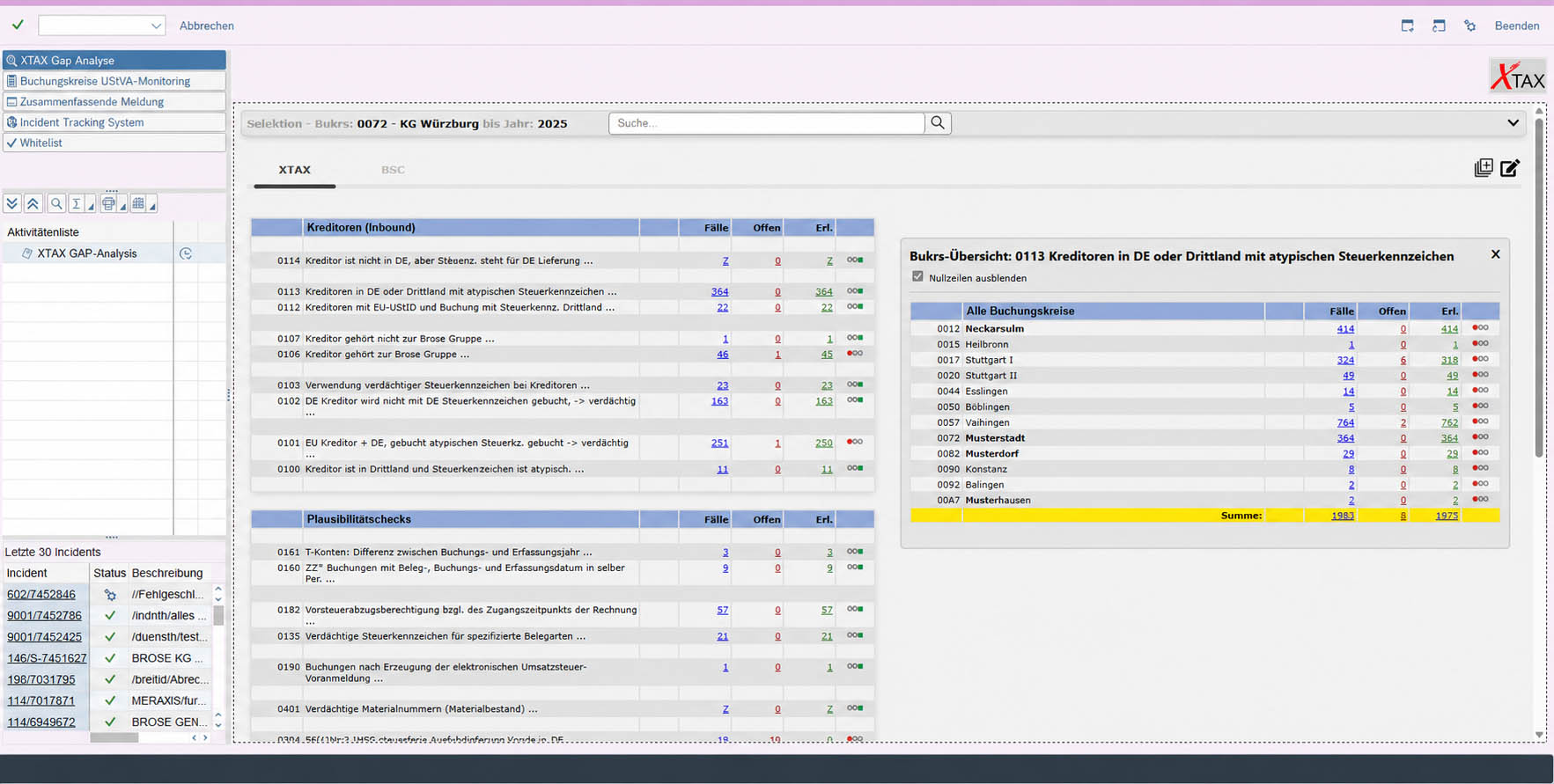This screenshot has height=784, width=1554.
Task: Click the settings gear icon at top right
Action: click(1469, 26)
